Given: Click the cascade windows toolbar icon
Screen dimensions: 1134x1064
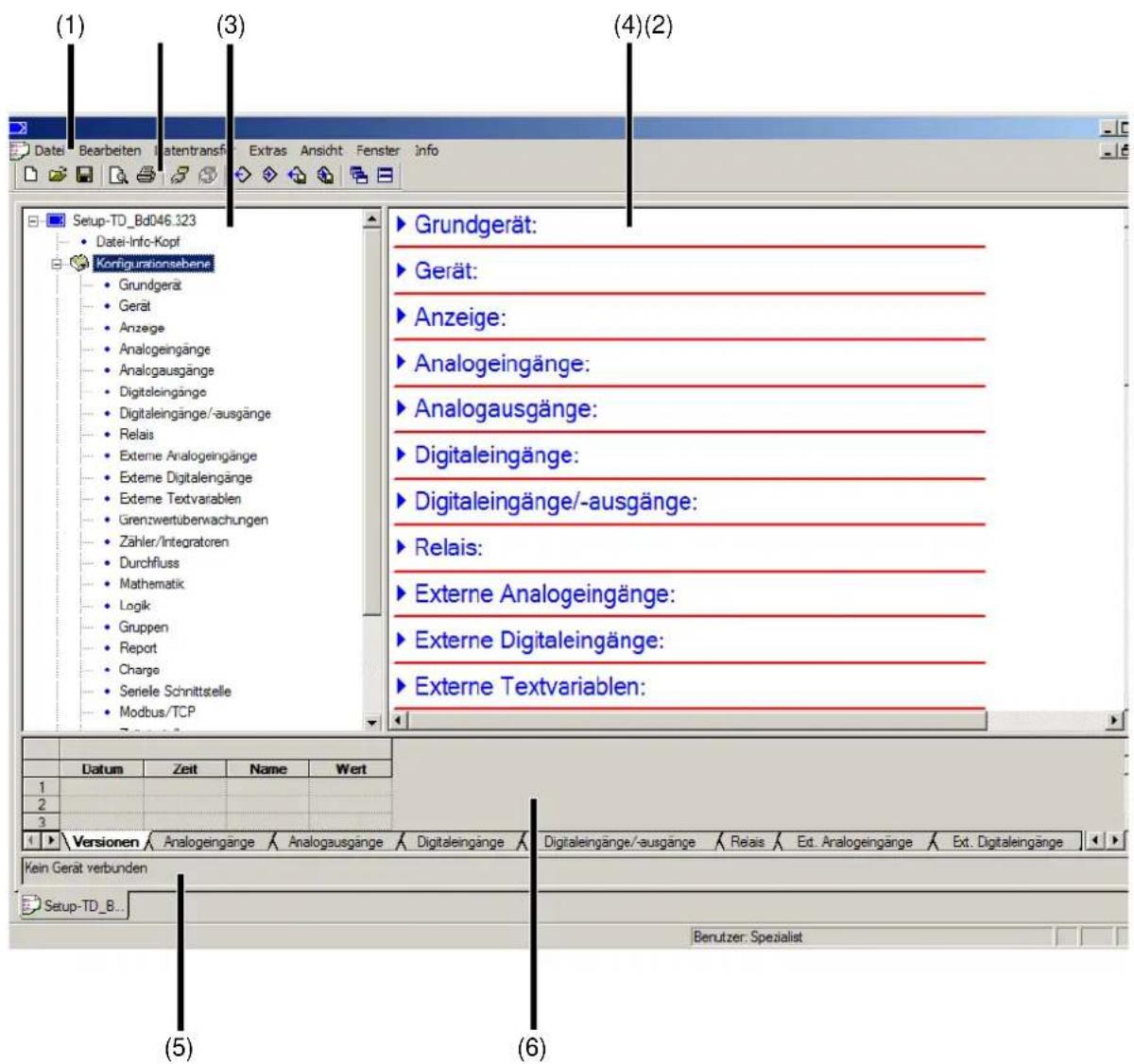Looking at the screenshot, I should tap(359, 175).
